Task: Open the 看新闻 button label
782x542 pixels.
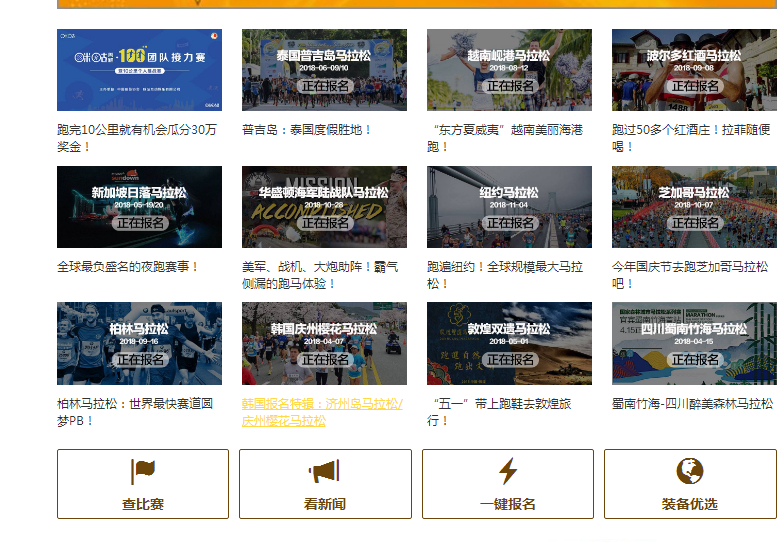Action: [325, 504]
